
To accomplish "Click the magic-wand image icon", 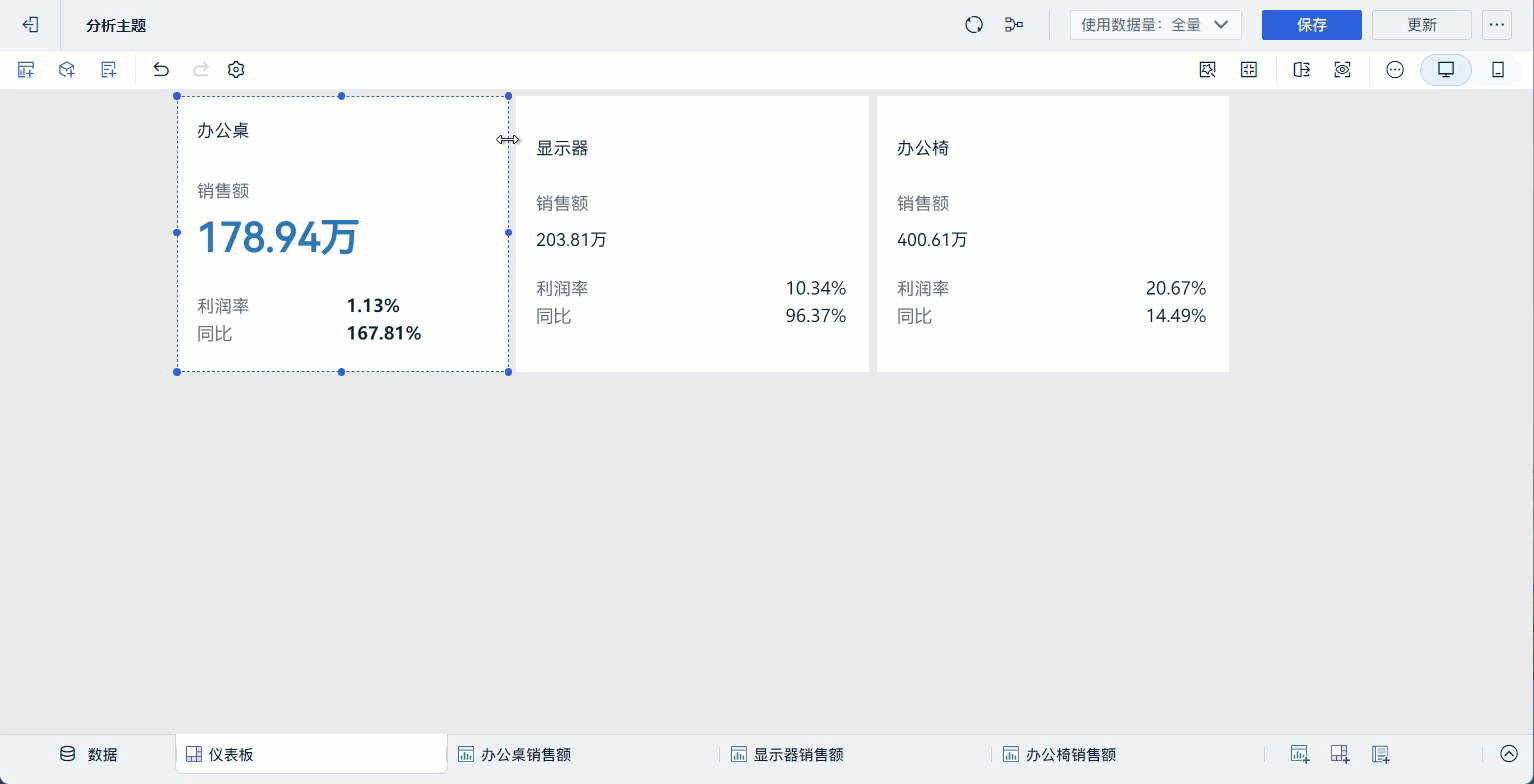I will (1207, 70).
